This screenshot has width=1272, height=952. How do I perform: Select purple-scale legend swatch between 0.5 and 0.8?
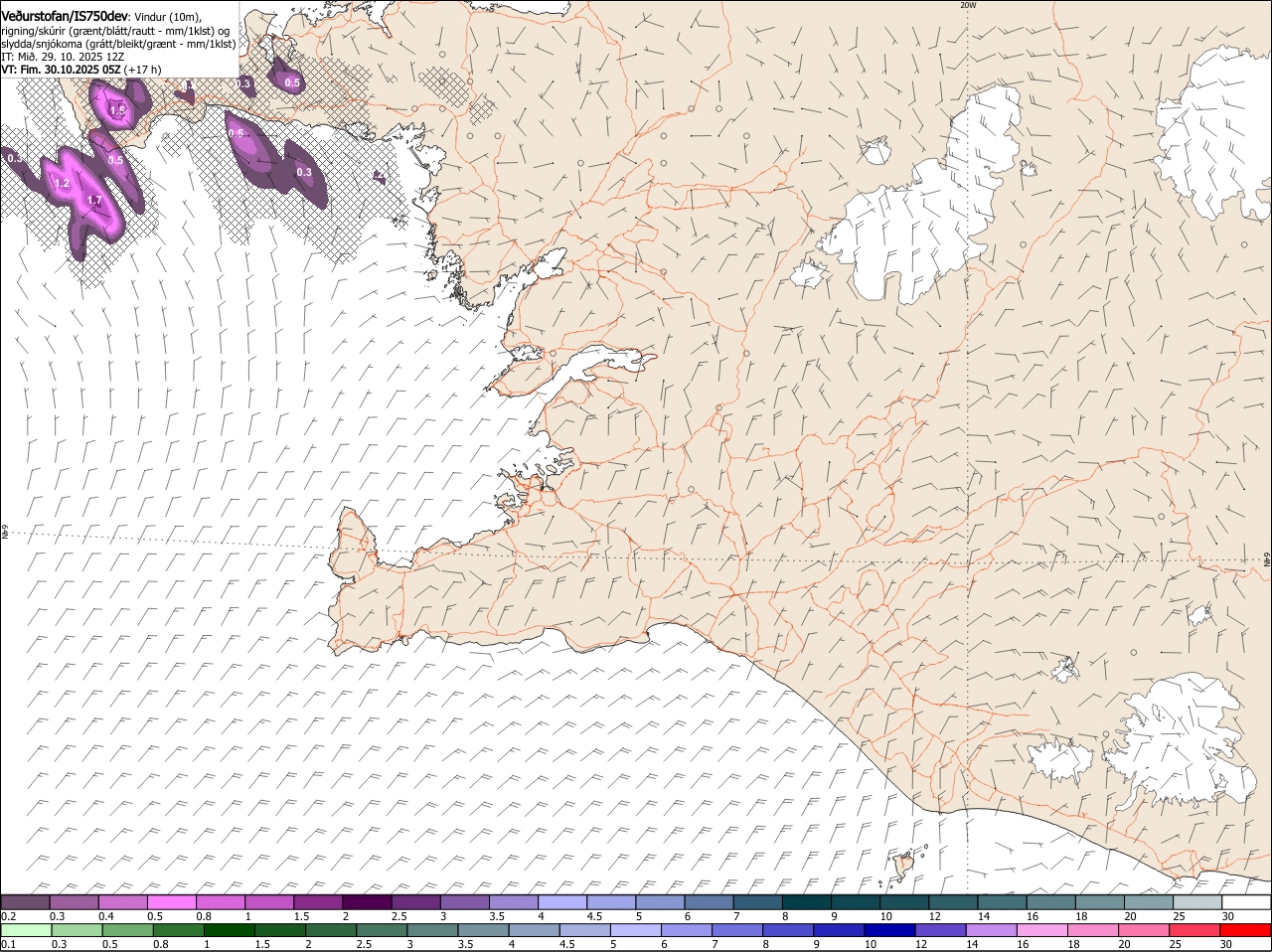(x=171, y=901)
